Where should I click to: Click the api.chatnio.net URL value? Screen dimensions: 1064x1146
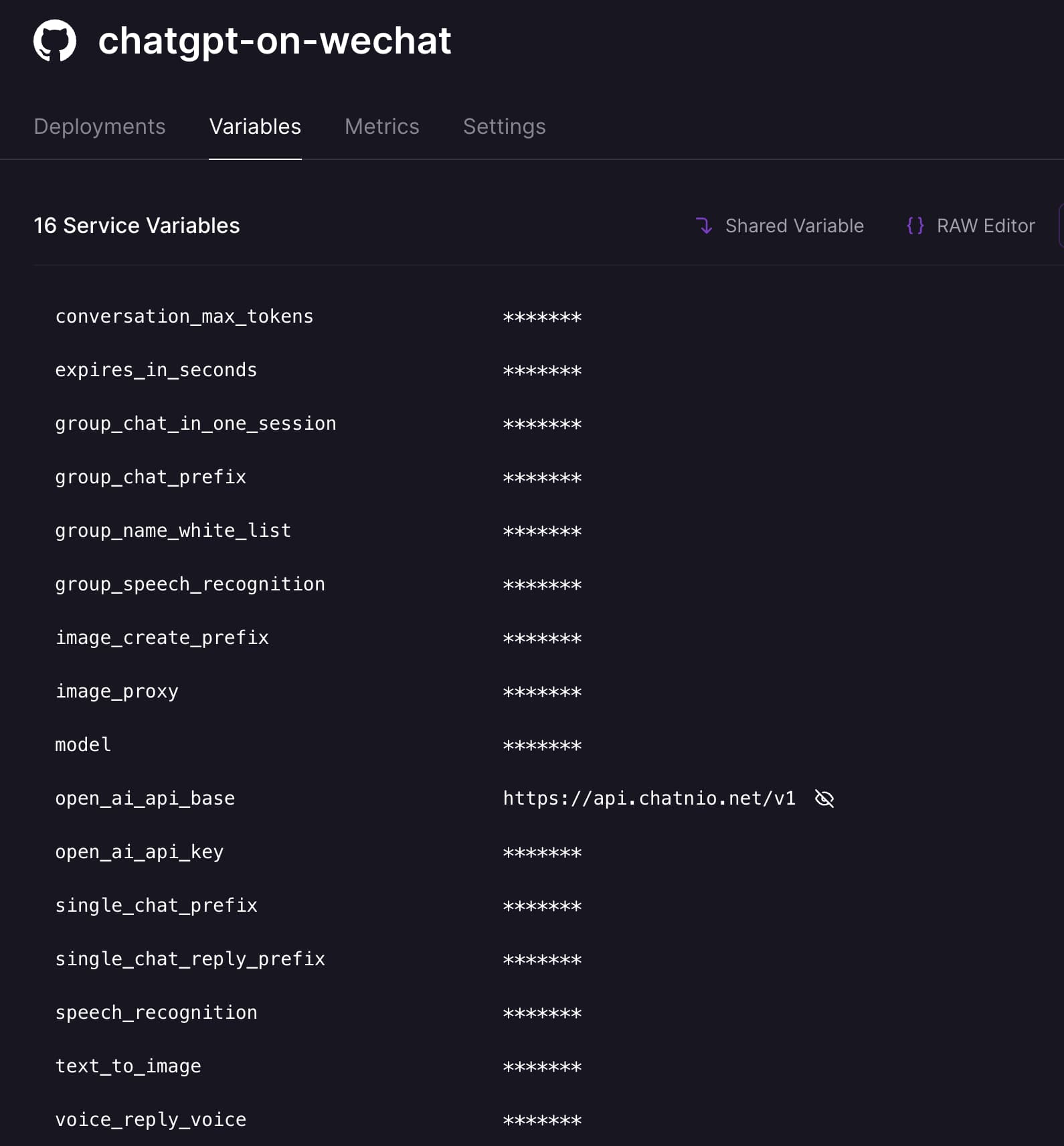pos(648,799)
